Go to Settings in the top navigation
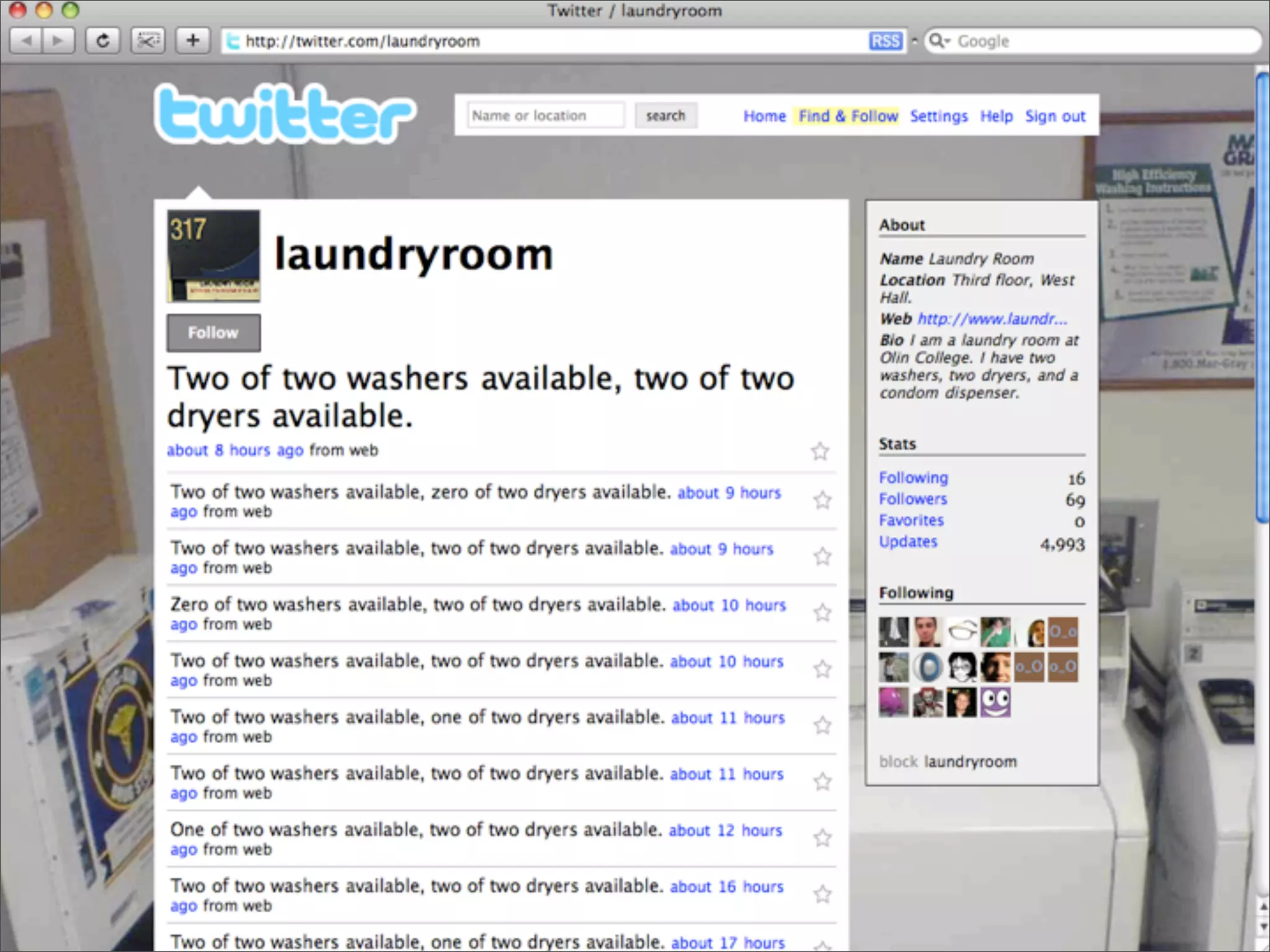The height and width of the screenshot is (952, 1270). pyautogui.click(x=938, y=116)
